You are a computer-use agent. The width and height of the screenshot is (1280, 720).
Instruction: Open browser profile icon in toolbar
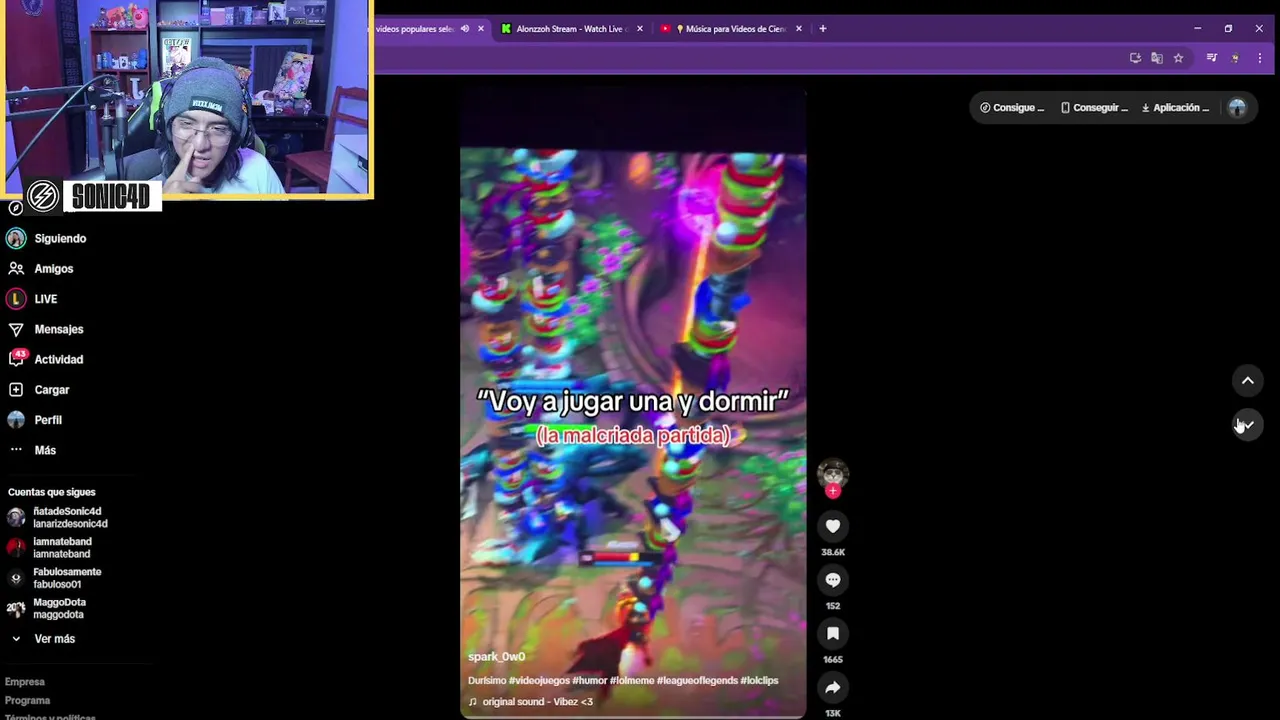(x=1235, y=58)
